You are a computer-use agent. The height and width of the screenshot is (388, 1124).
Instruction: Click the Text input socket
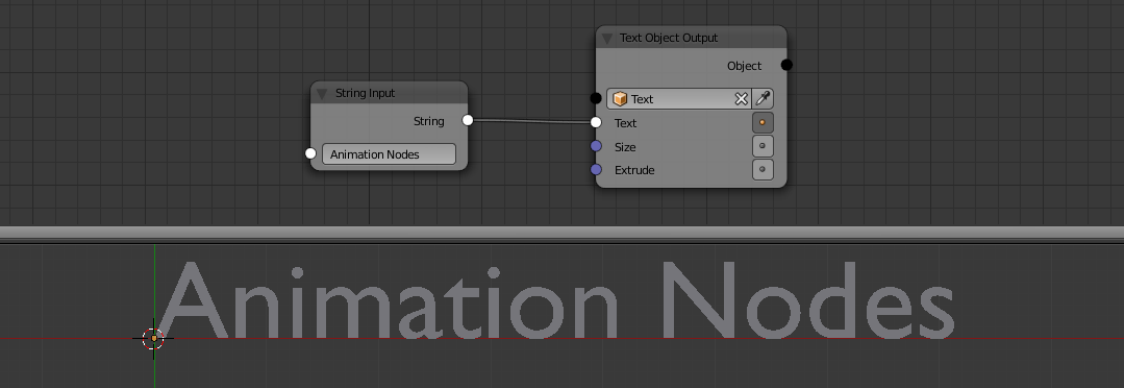596,122
